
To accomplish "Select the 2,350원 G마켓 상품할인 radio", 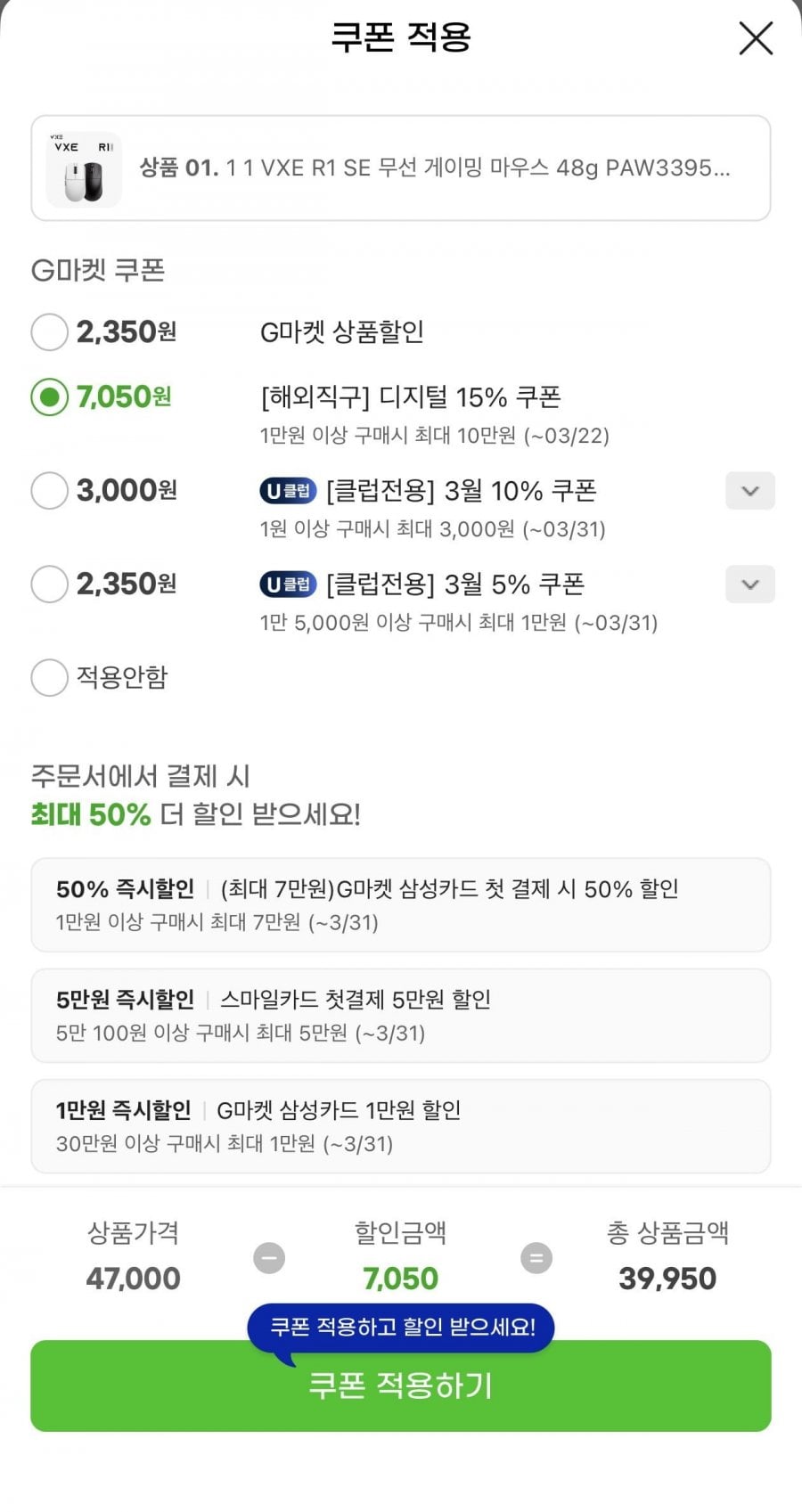I will pos(50,332).
